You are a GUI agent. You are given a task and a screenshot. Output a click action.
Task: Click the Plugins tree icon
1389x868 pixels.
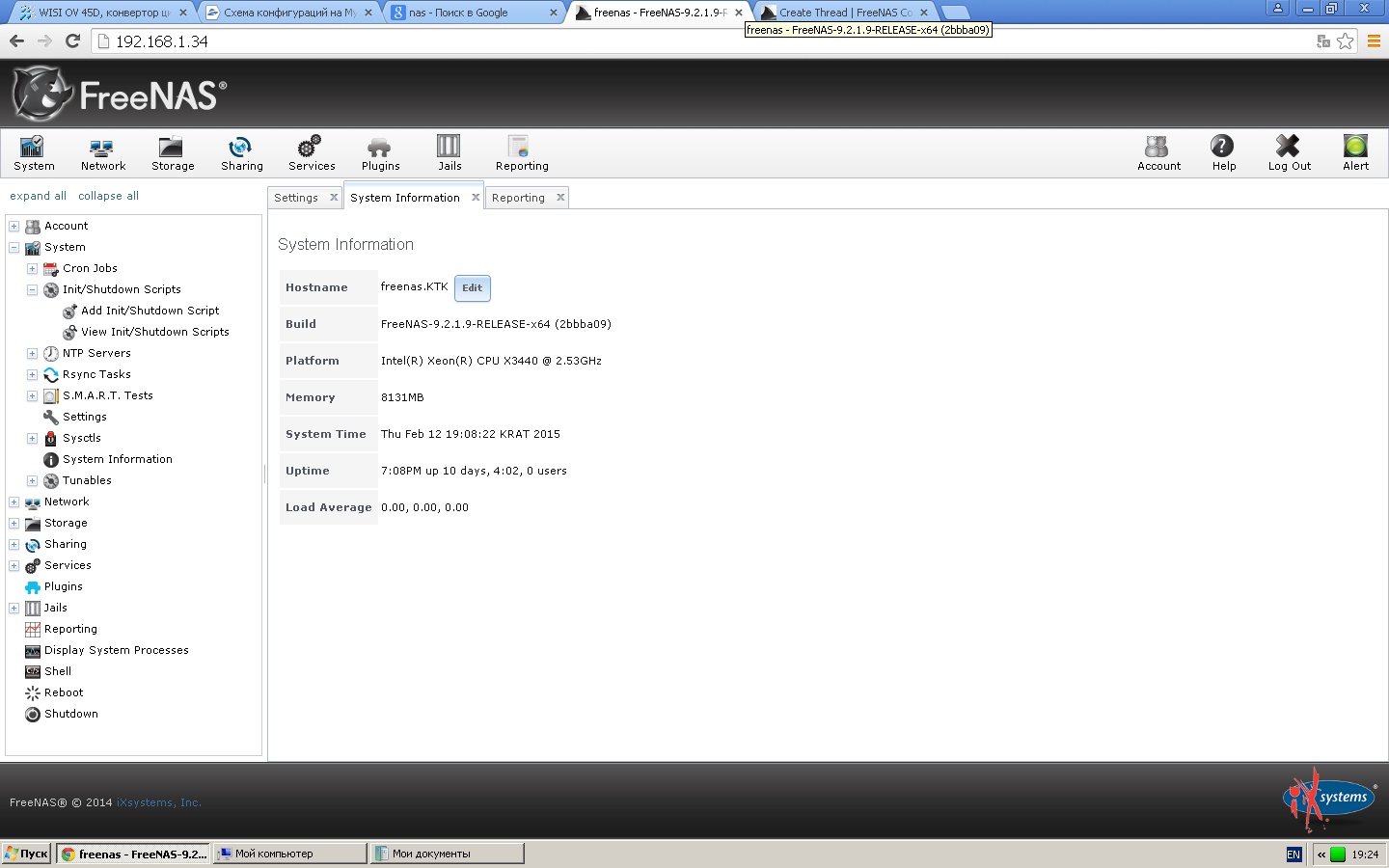[x=33, y=586]
